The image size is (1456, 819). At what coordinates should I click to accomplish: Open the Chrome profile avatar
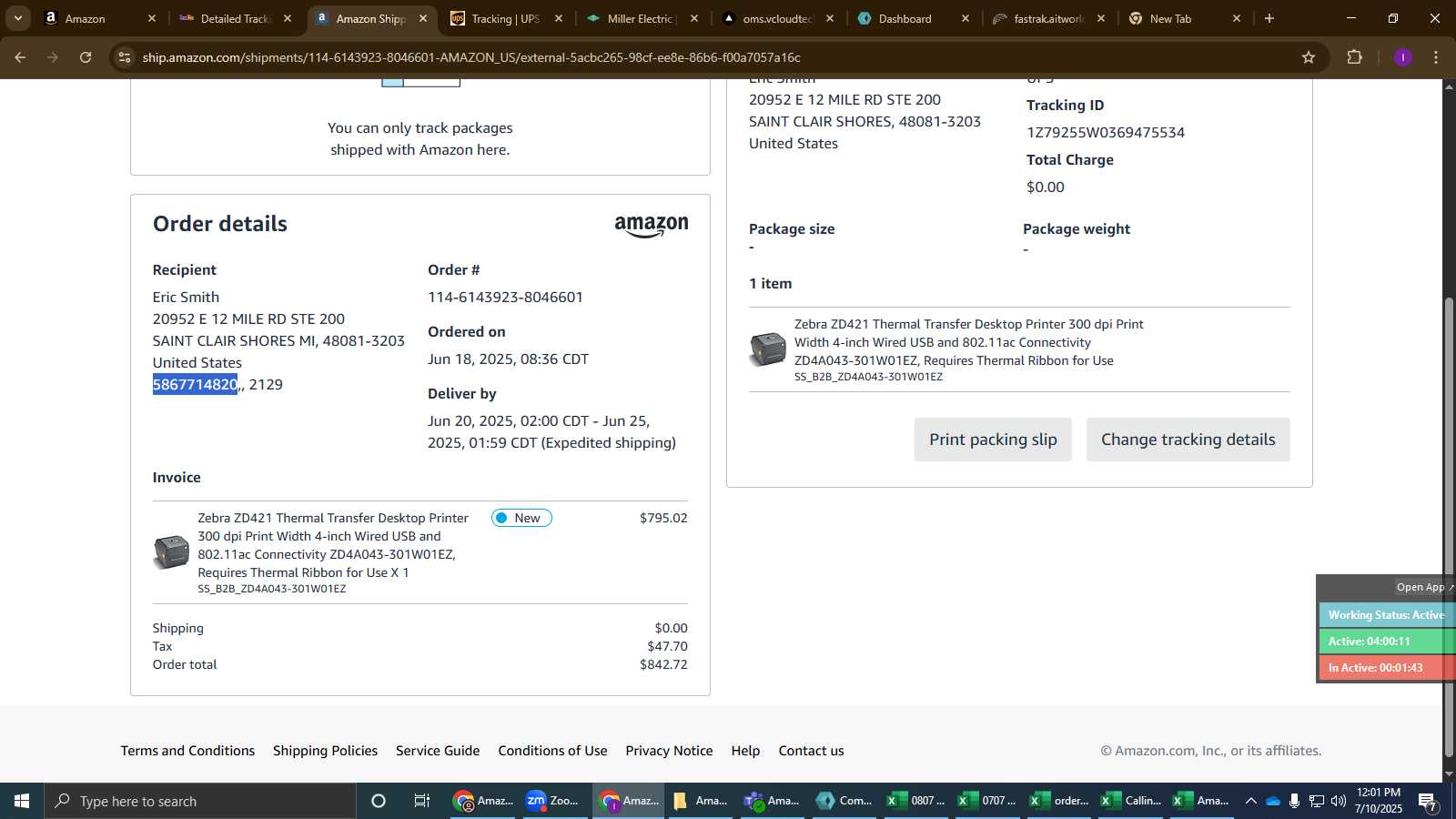(1403, 57)
